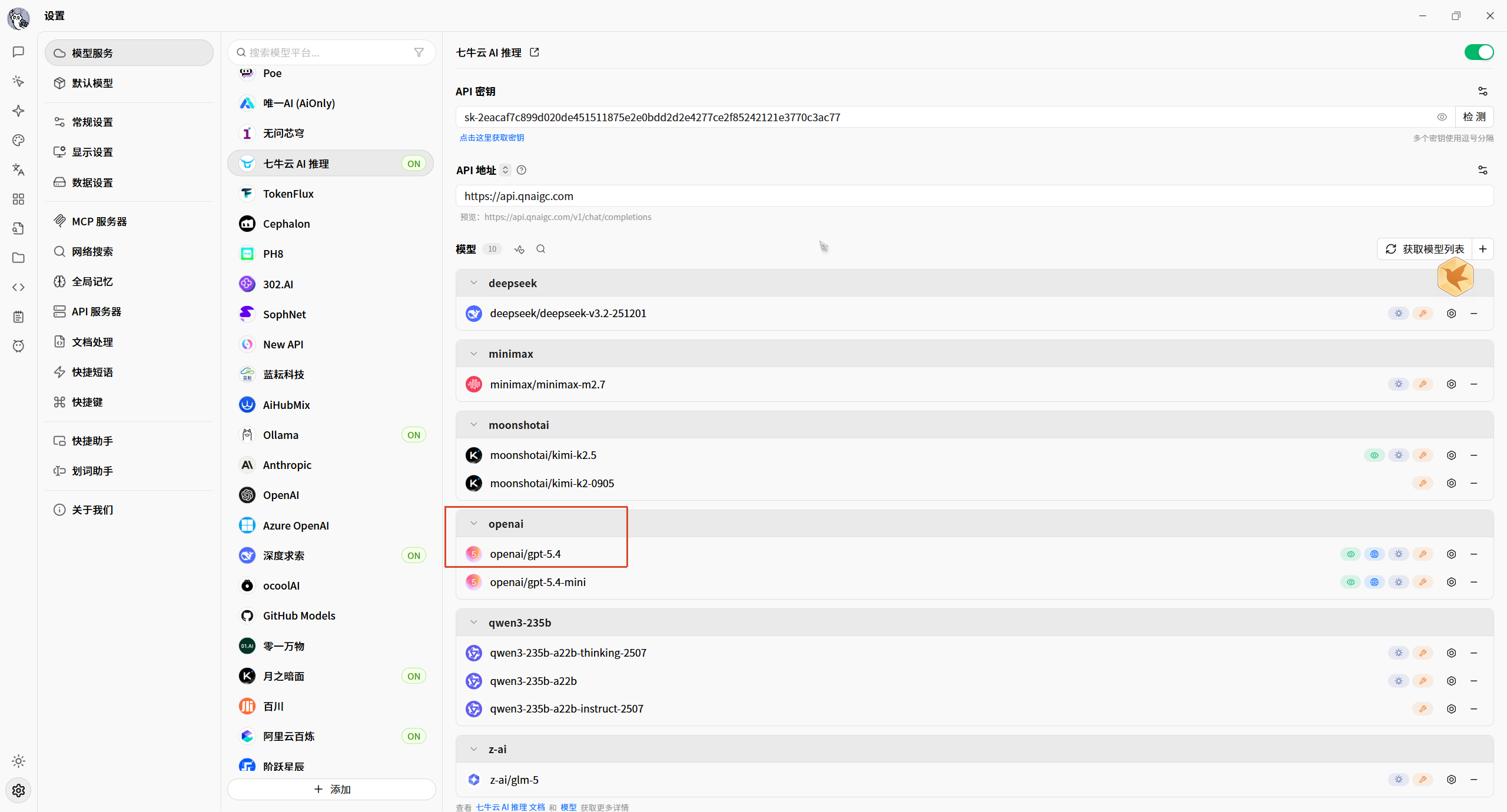Open the MCP 服务器 settings page
The width and height of the screenshot is (1507, 812).
99,221
